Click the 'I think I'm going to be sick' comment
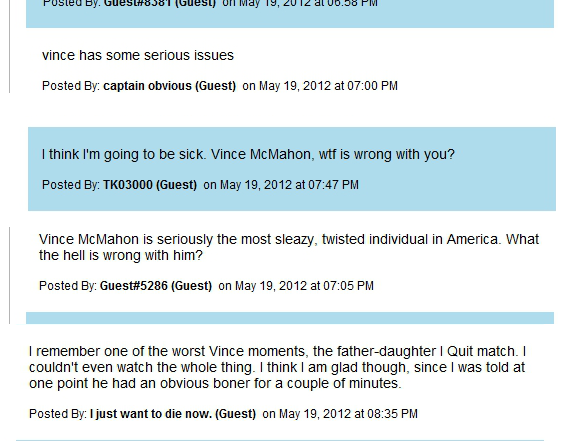Image resolution: width=576 pixels, height=441 pixels. pyautogui.click(x=248, y=154)
